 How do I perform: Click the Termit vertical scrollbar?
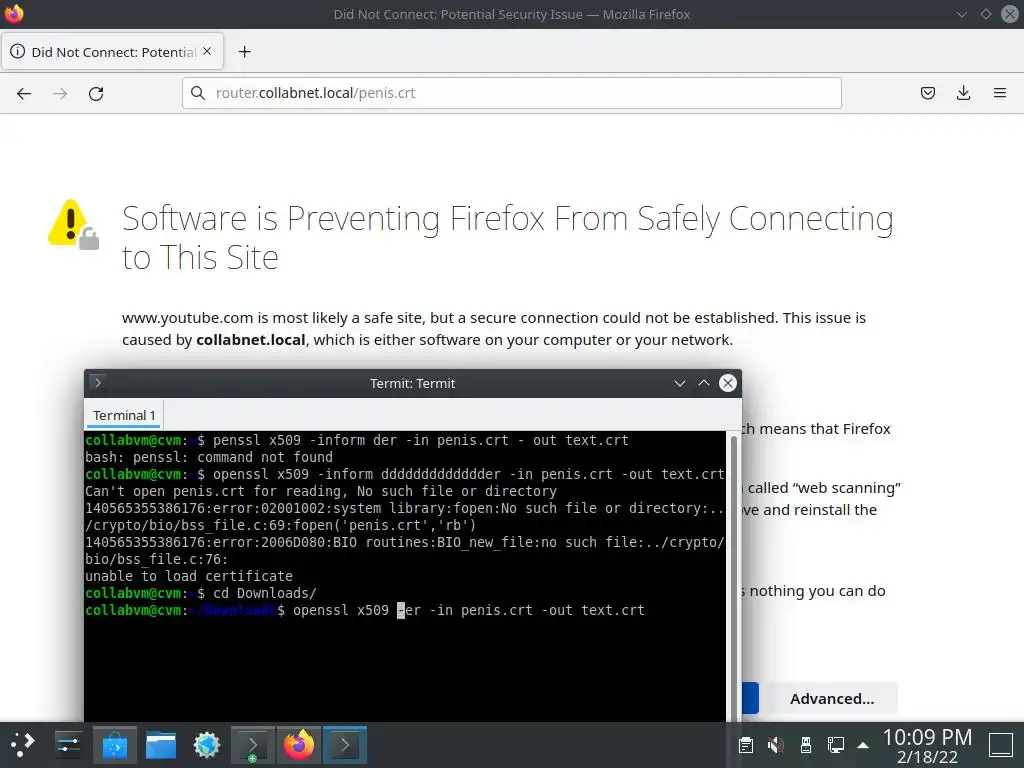click(x=733, y=577)
